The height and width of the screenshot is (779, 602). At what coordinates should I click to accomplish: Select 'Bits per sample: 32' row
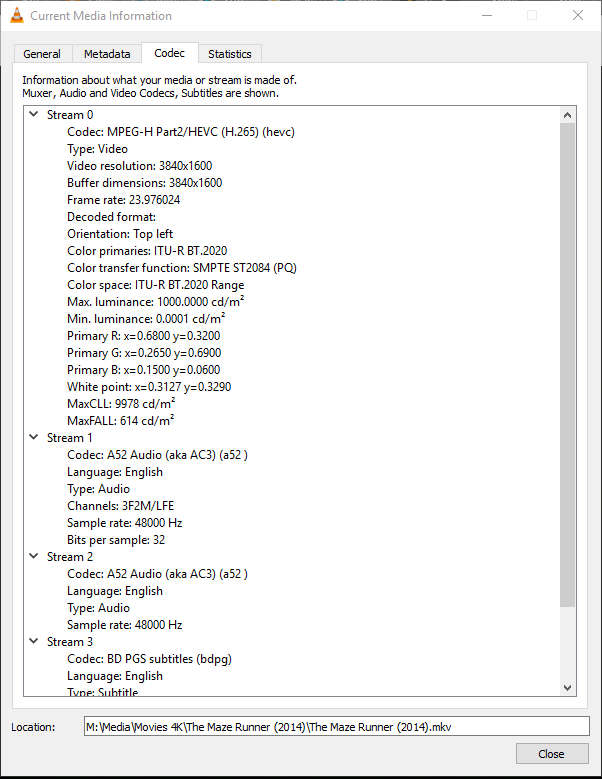click(x=116, y=540)
